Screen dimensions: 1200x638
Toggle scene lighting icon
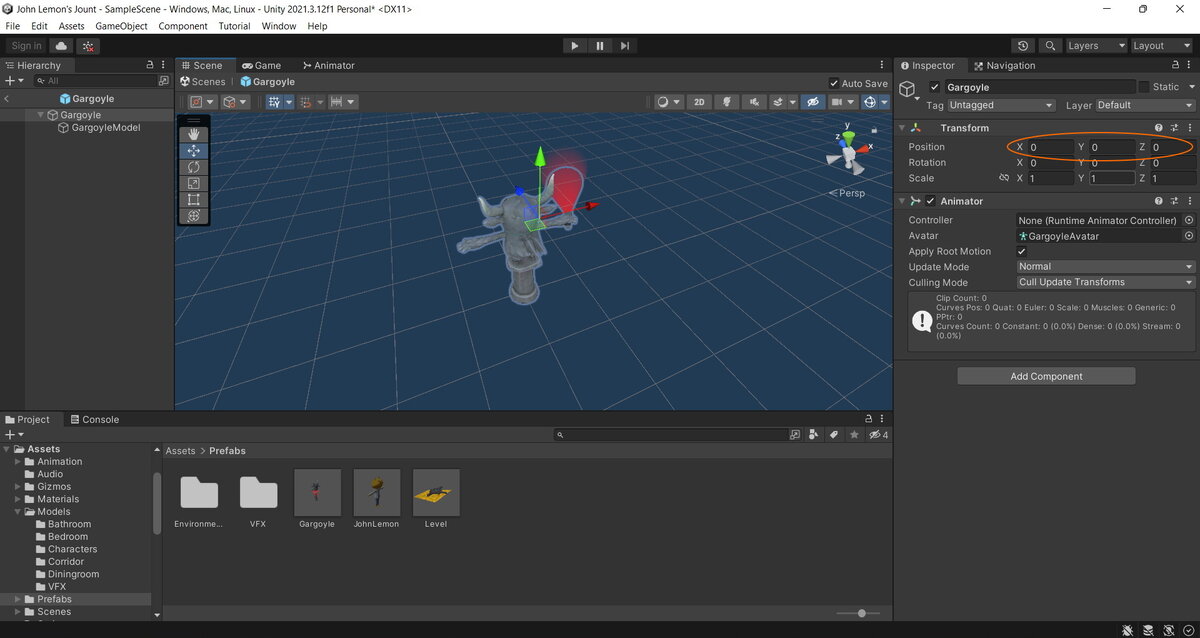[728, 102]
